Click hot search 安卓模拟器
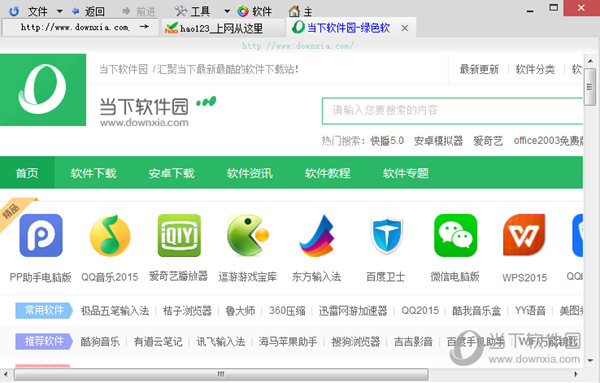 (438, 141)
